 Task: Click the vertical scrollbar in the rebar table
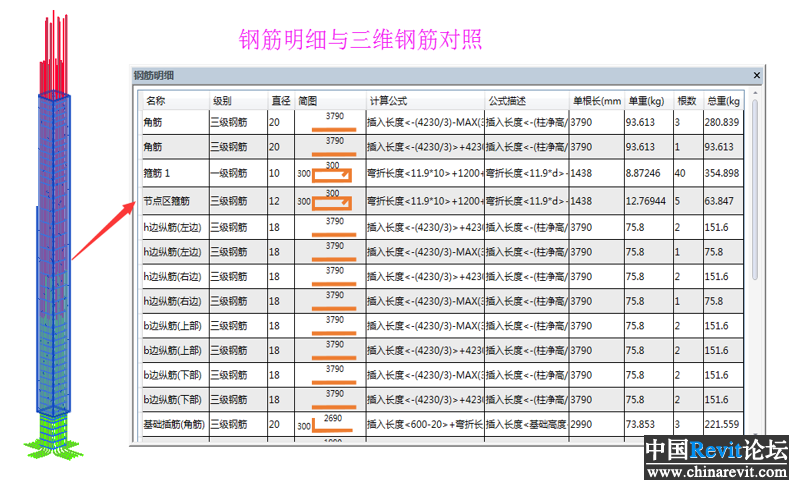[x=755, y=190]
